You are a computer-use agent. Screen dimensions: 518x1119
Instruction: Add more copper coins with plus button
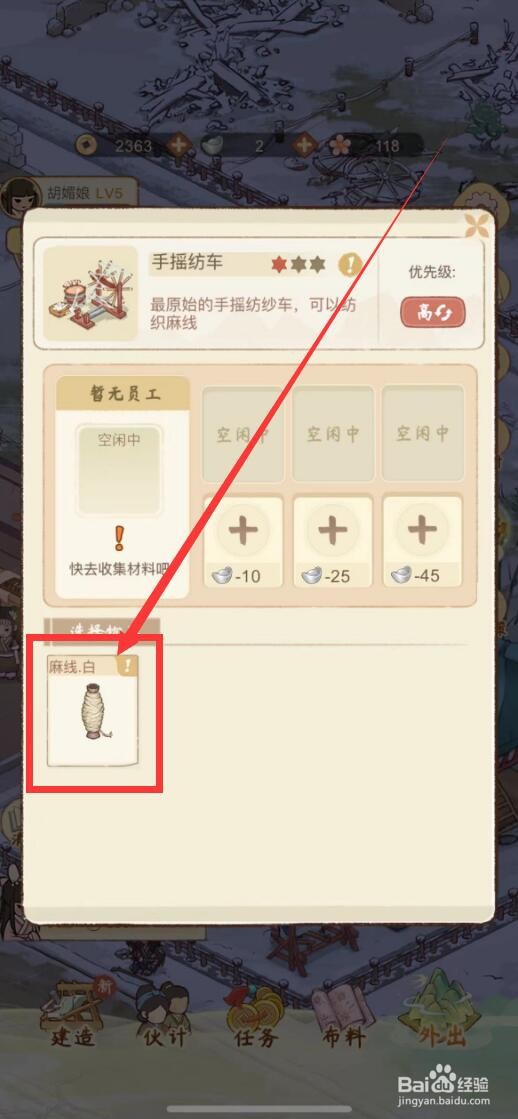[x=178, y=146]
